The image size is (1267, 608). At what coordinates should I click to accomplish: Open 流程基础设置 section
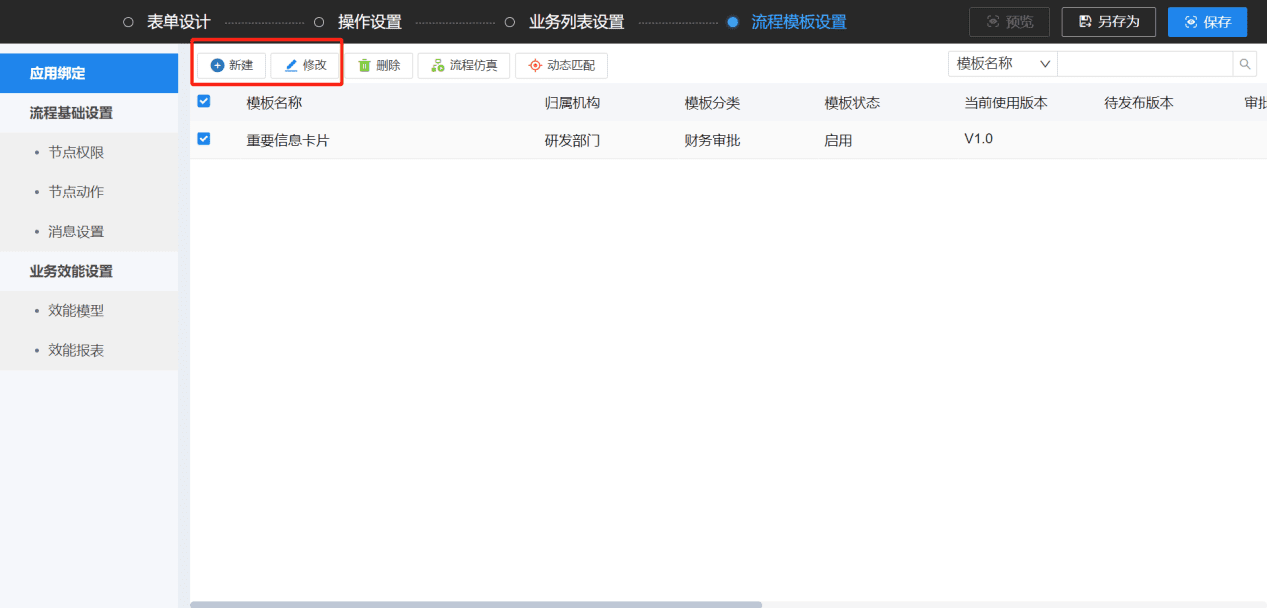[89, 113]
